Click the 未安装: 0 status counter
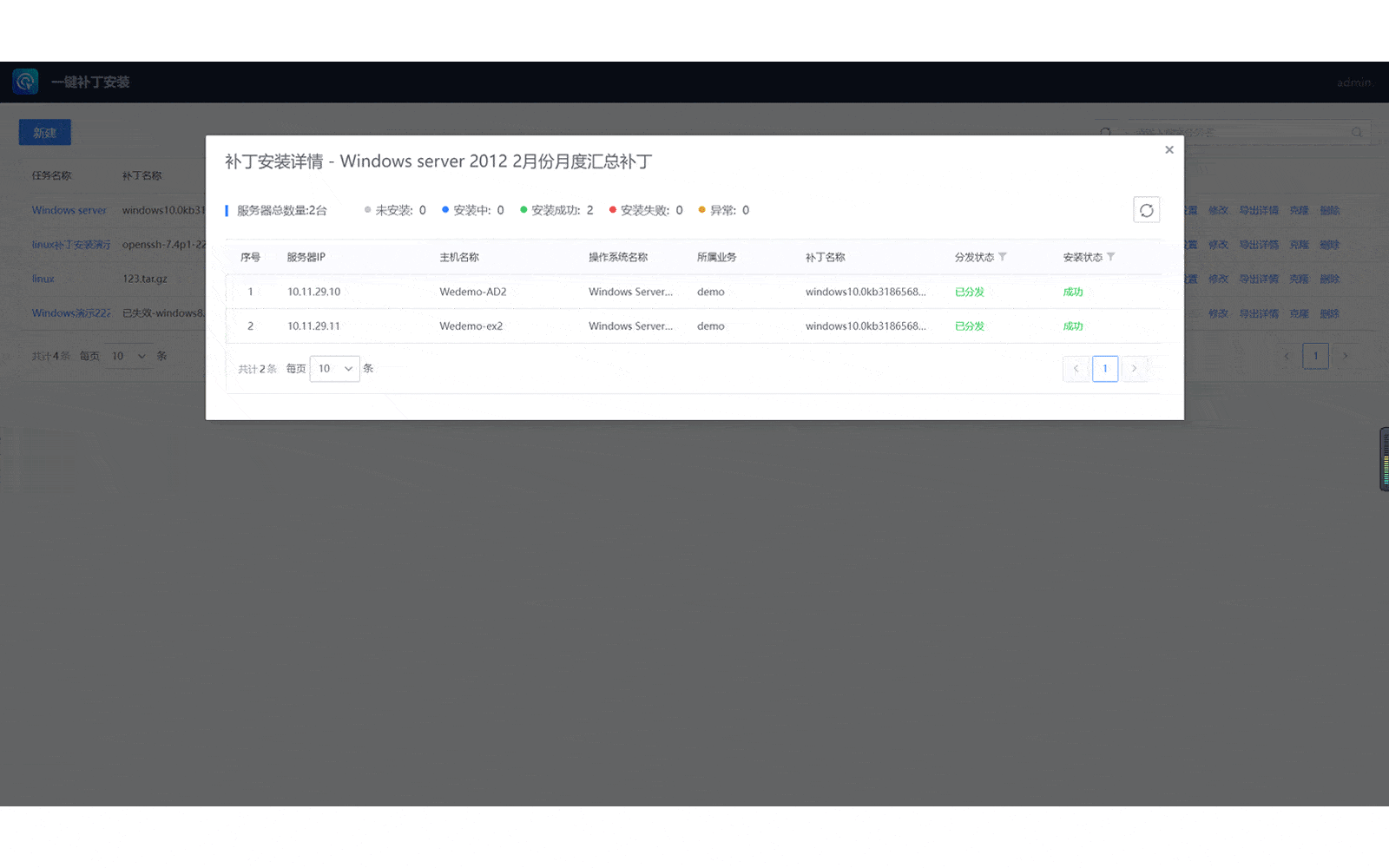Screen dimensions: 1389x868 pos(395,210)
